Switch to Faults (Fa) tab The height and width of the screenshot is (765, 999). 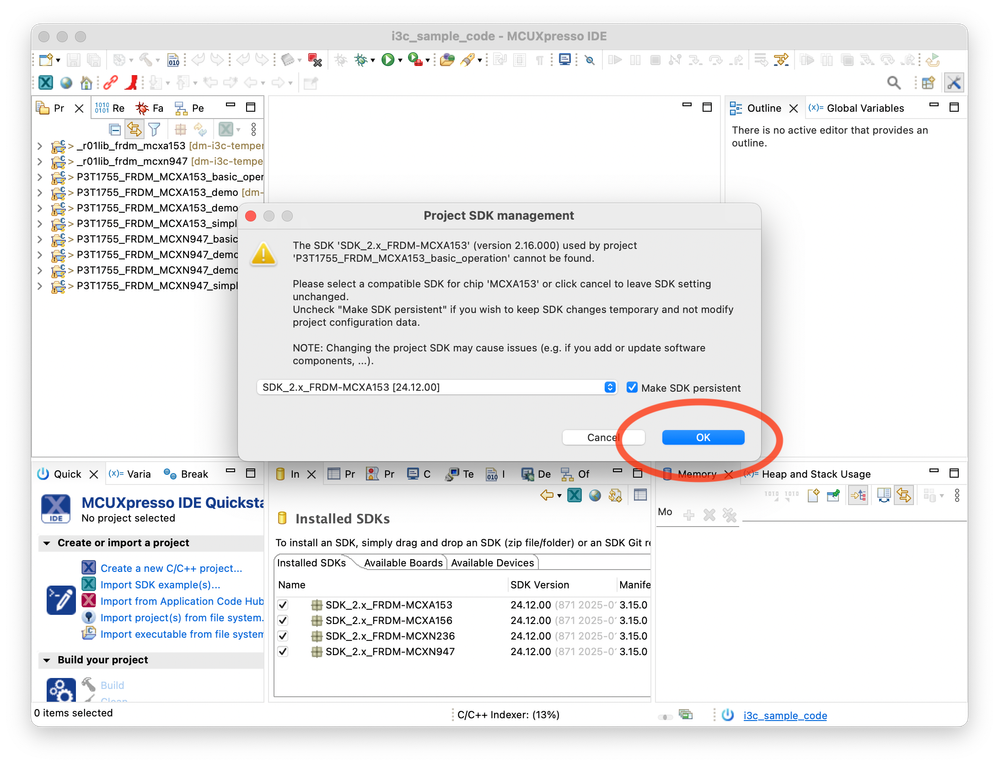[150, 108]
